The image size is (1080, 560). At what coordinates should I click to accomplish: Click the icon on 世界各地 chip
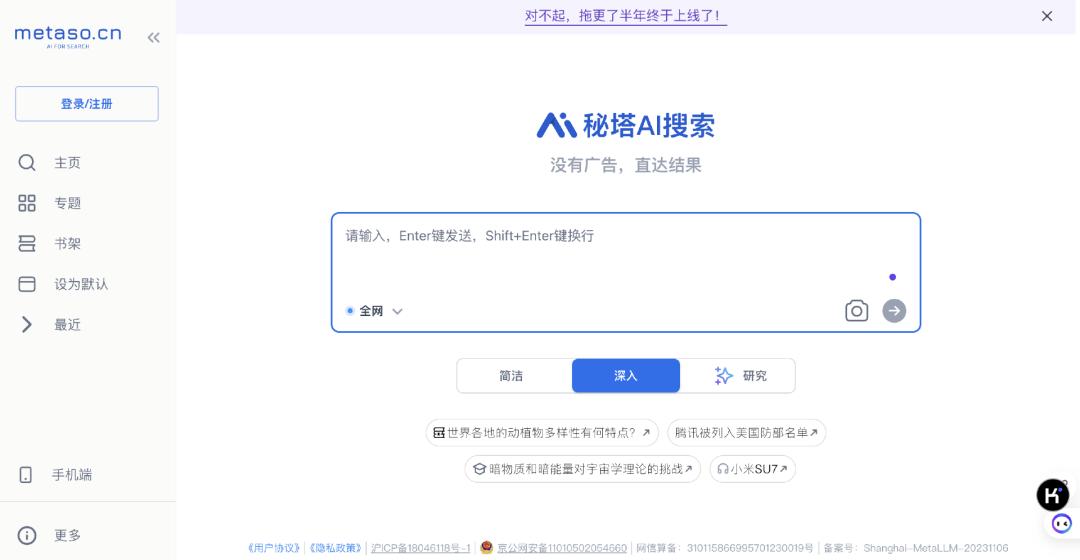point(439,433)
